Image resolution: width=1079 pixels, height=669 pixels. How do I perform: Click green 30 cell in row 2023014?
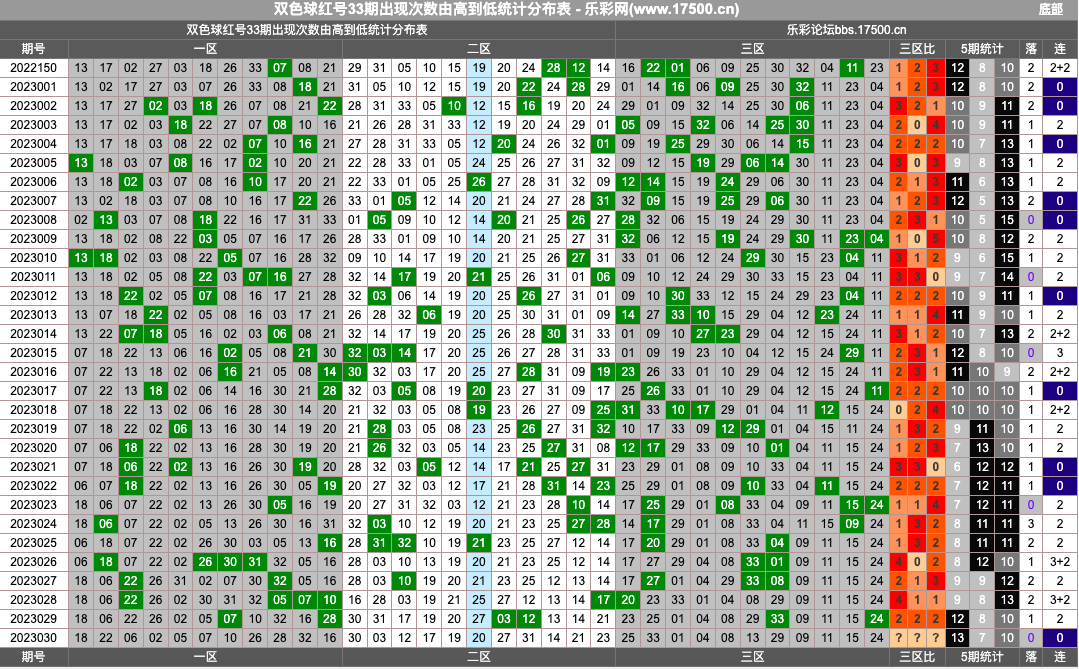pos(553,333)
